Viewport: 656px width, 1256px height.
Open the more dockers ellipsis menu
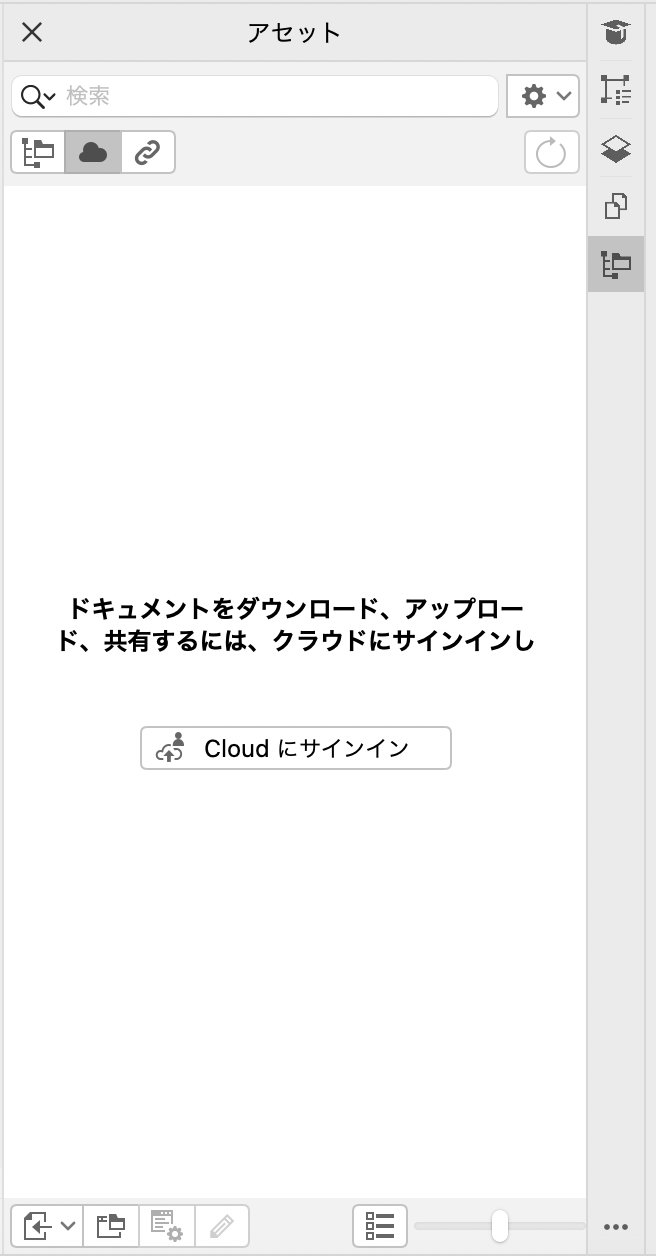616,1226
